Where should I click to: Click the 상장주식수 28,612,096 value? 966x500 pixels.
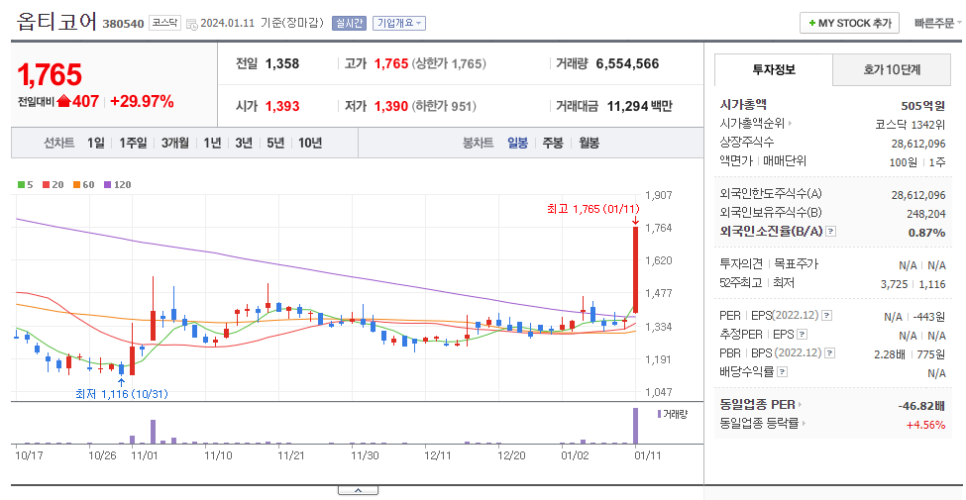(x=919, y=142)
